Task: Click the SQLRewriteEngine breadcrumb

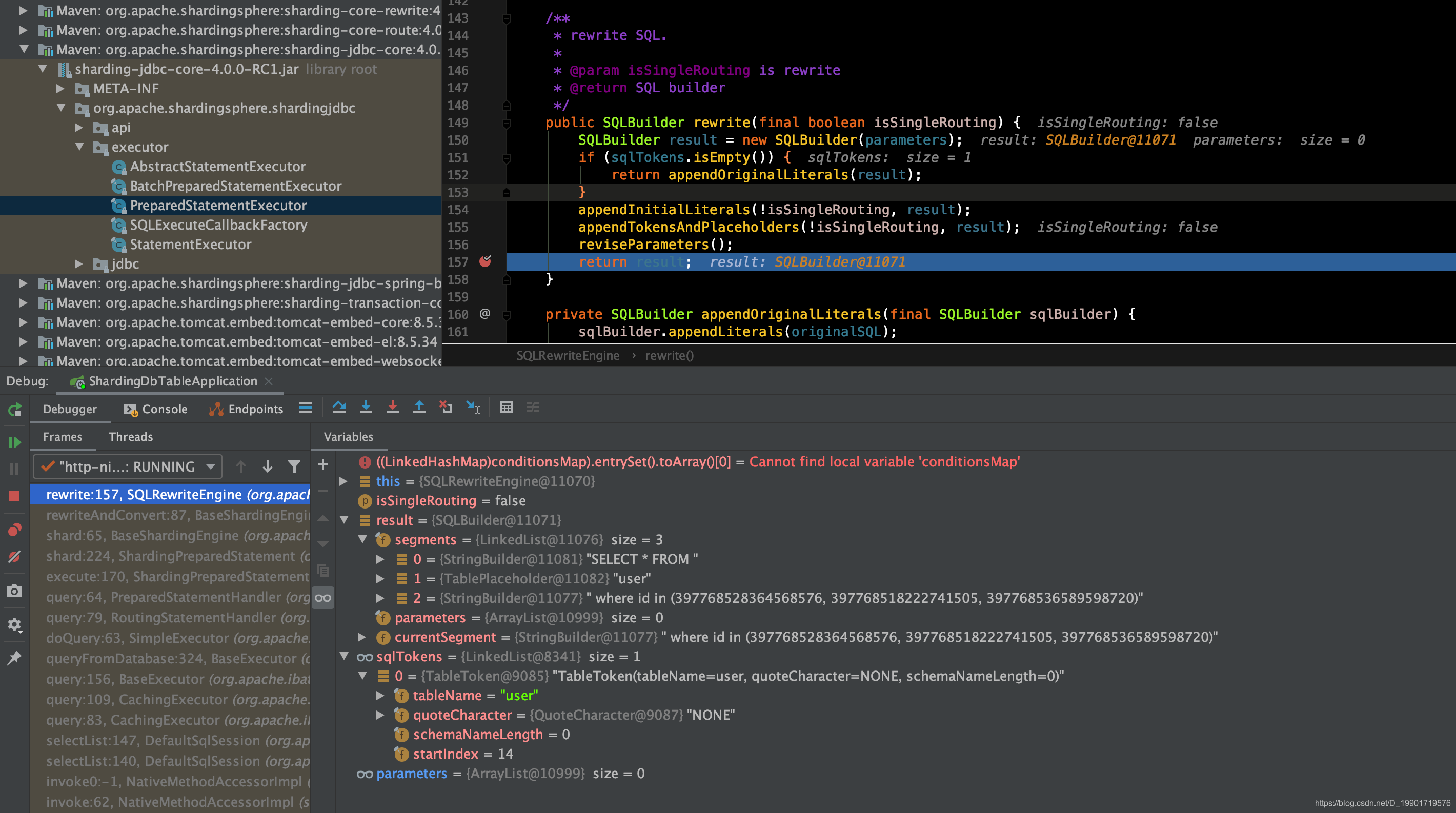Action: tap(568, 355)
